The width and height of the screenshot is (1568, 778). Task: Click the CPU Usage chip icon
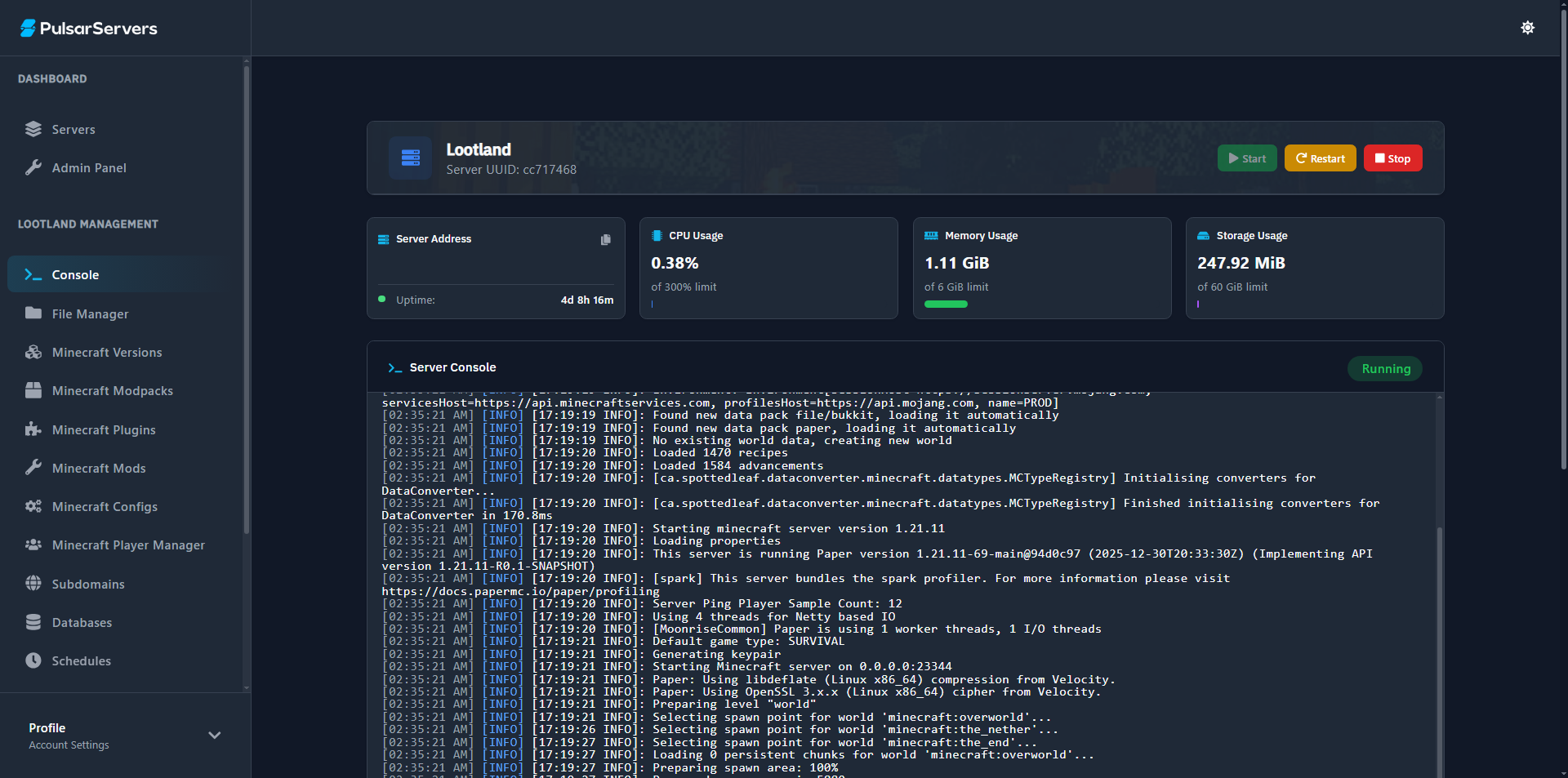pos(657,235)
